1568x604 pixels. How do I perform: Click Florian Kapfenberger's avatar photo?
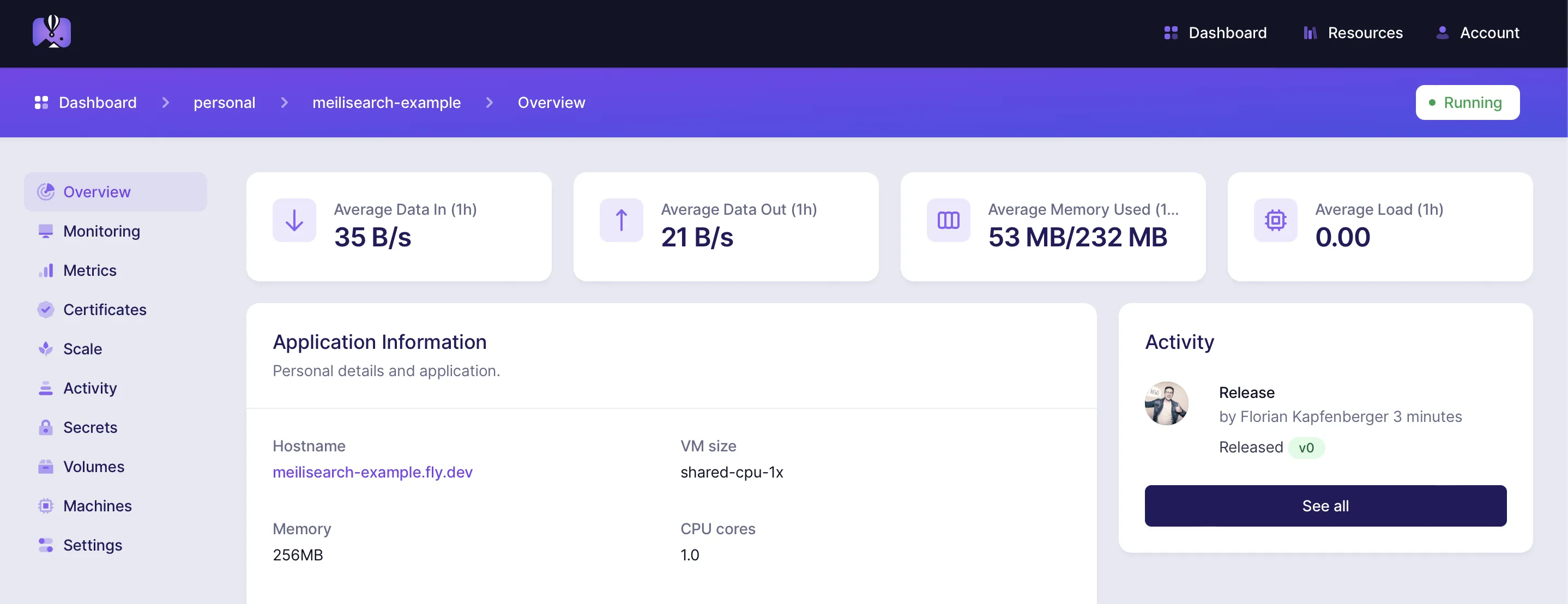coord(1166,403)
